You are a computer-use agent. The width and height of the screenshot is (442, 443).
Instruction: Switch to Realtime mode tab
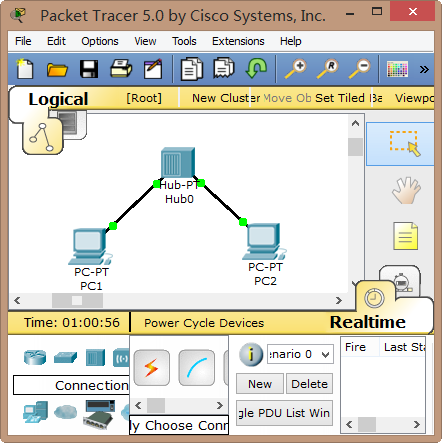click(x=368, y=322)
